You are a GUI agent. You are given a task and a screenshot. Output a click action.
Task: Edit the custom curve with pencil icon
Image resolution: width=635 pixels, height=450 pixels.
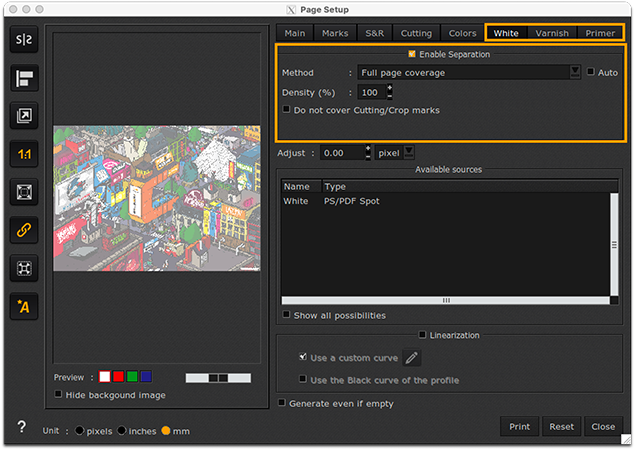412,358
